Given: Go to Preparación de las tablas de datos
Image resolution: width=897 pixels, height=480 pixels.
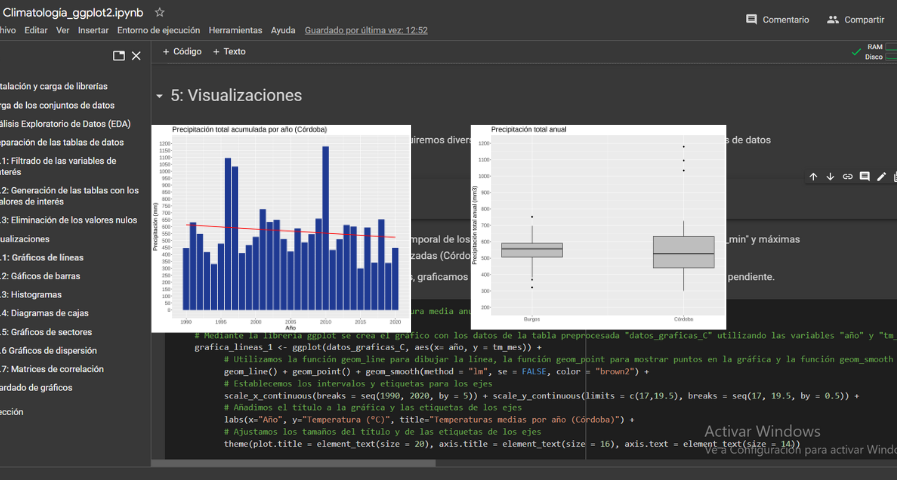Looking at the screenshot, I should (62, 142).
